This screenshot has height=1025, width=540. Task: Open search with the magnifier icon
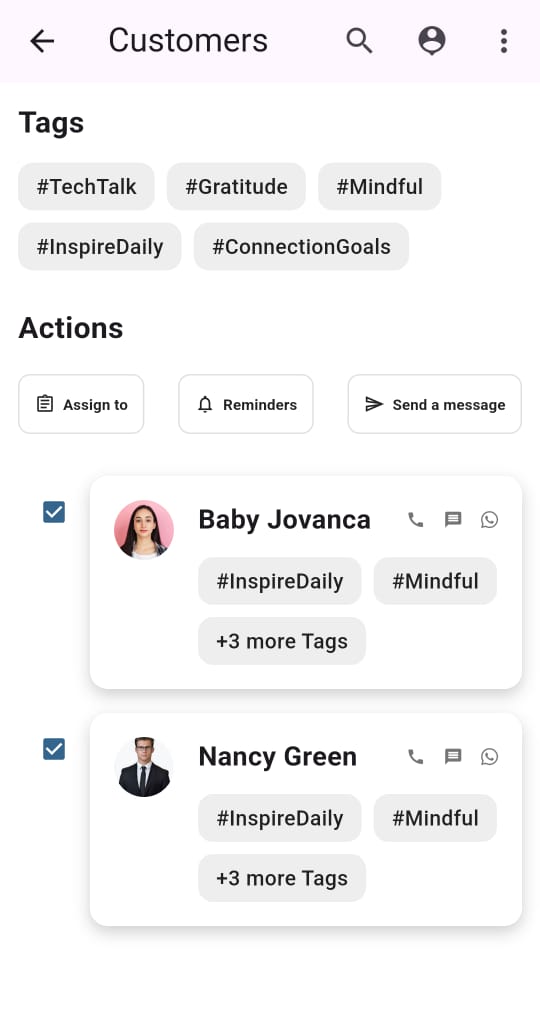click(x=359, y=41)
